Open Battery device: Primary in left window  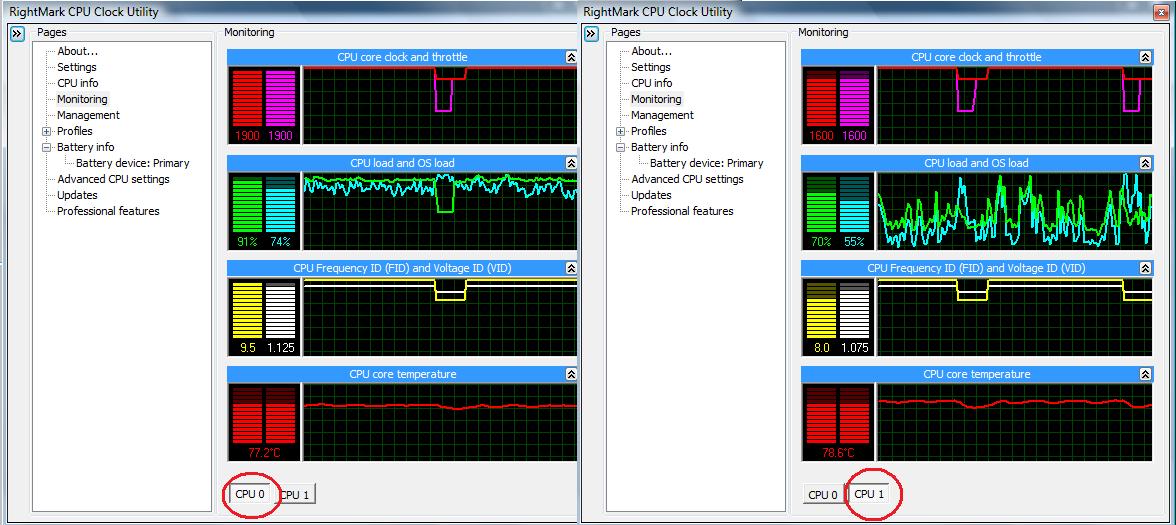tap(133, 163)
